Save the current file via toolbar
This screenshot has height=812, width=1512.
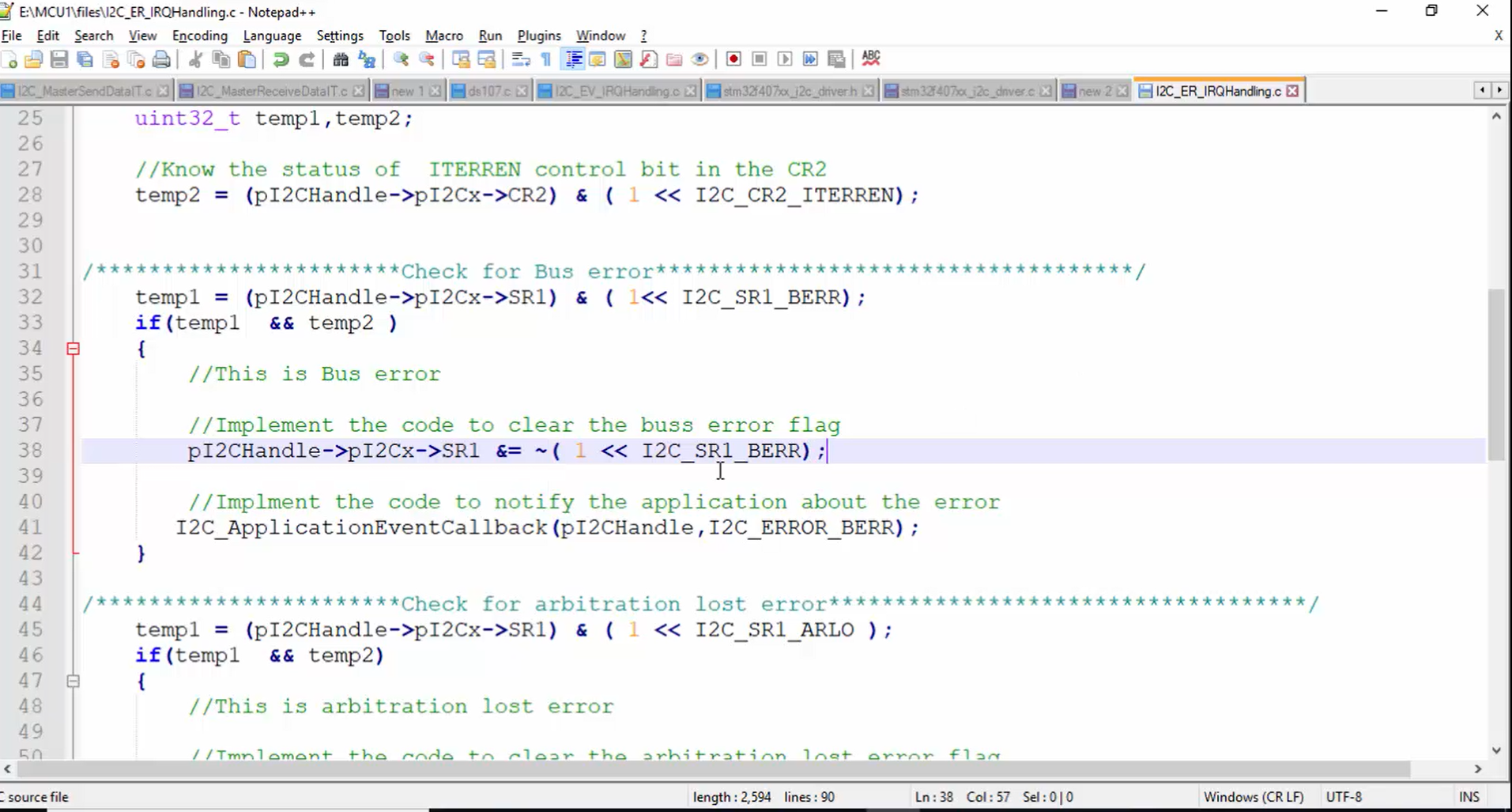pos(59,59)
